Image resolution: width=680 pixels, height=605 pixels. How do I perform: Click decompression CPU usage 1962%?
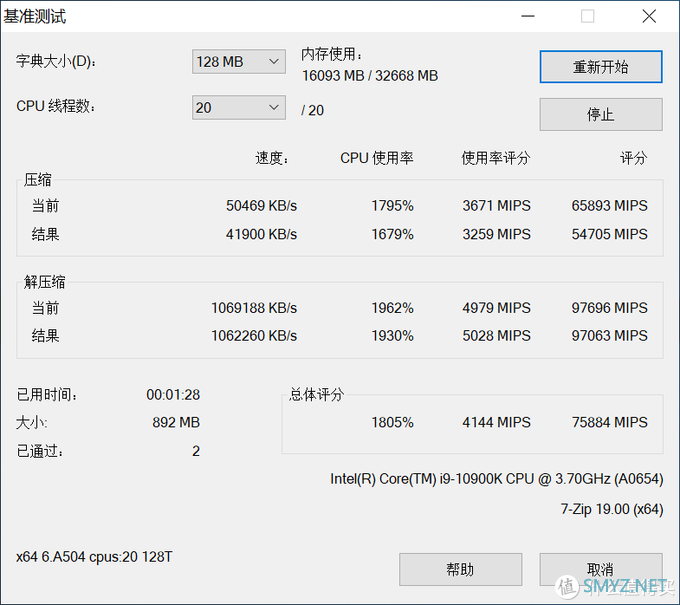click(392, 308)
